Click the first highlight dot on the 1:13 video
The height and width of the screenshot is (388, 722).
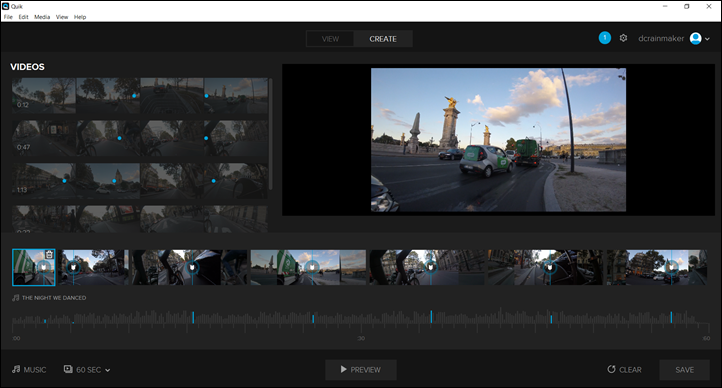click(64, 181)
